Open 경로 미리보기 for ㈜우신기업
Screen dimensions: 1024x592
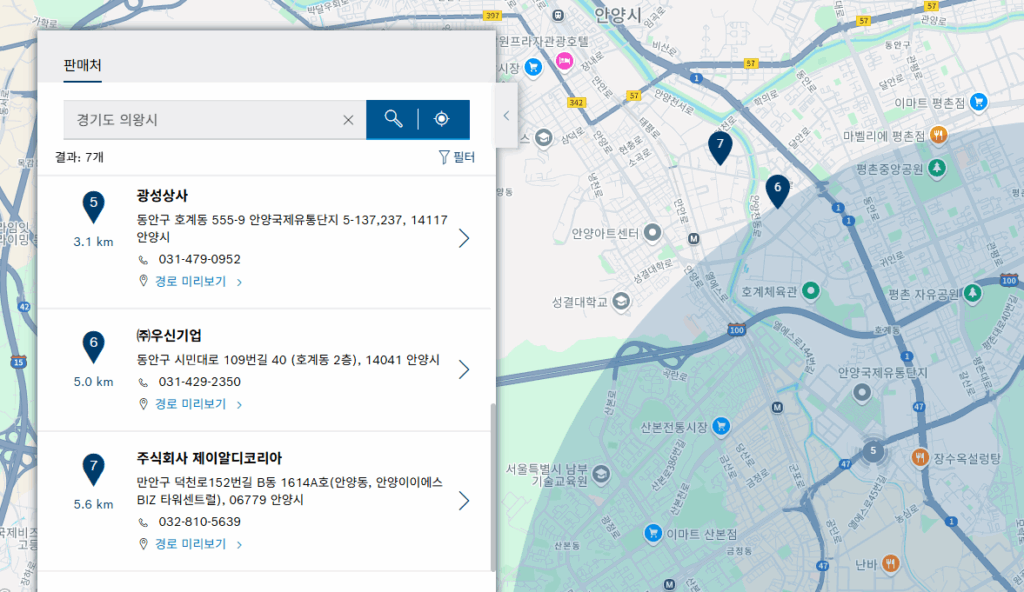[190, 404]
